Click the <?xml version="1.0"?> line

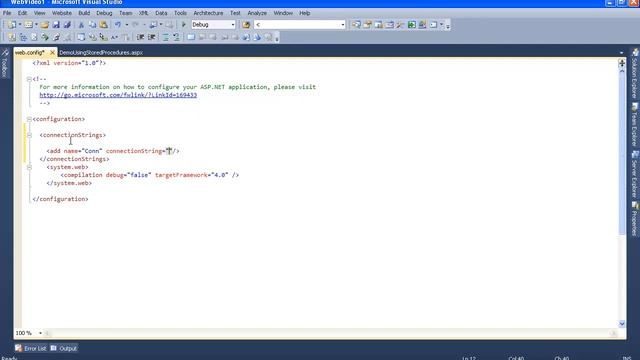tap(69, 63)
